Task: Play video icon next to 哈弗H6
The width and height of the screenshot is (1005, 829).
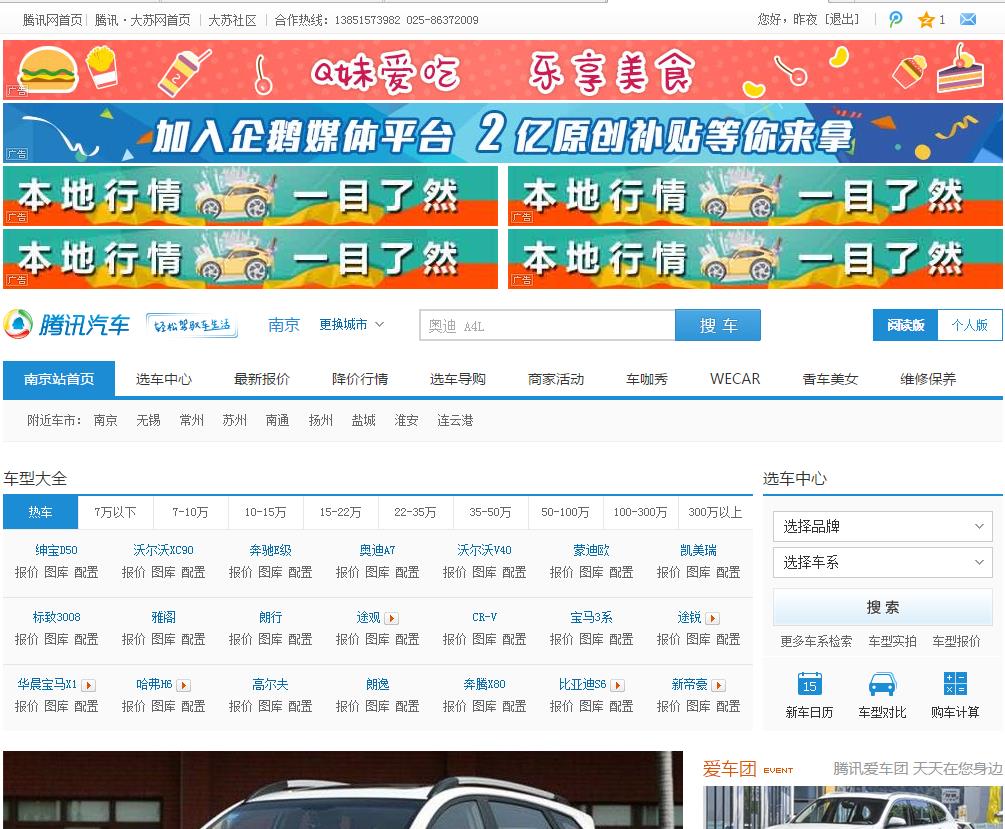Action: click(x=183, y=685)
